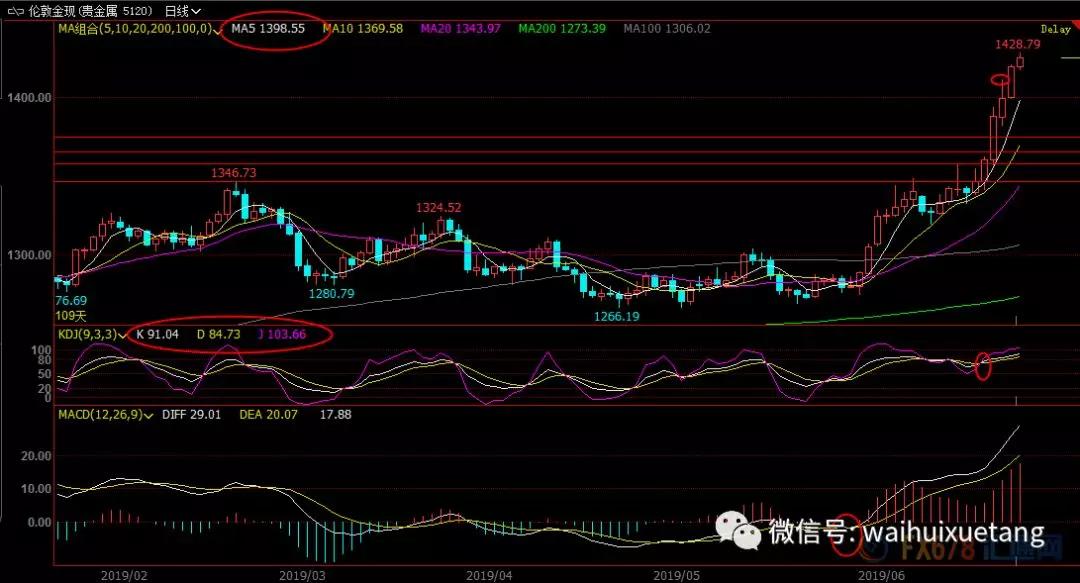Click the 1428.79 high price label
The image size is (1080, 583).
[x=1024, y=45]
